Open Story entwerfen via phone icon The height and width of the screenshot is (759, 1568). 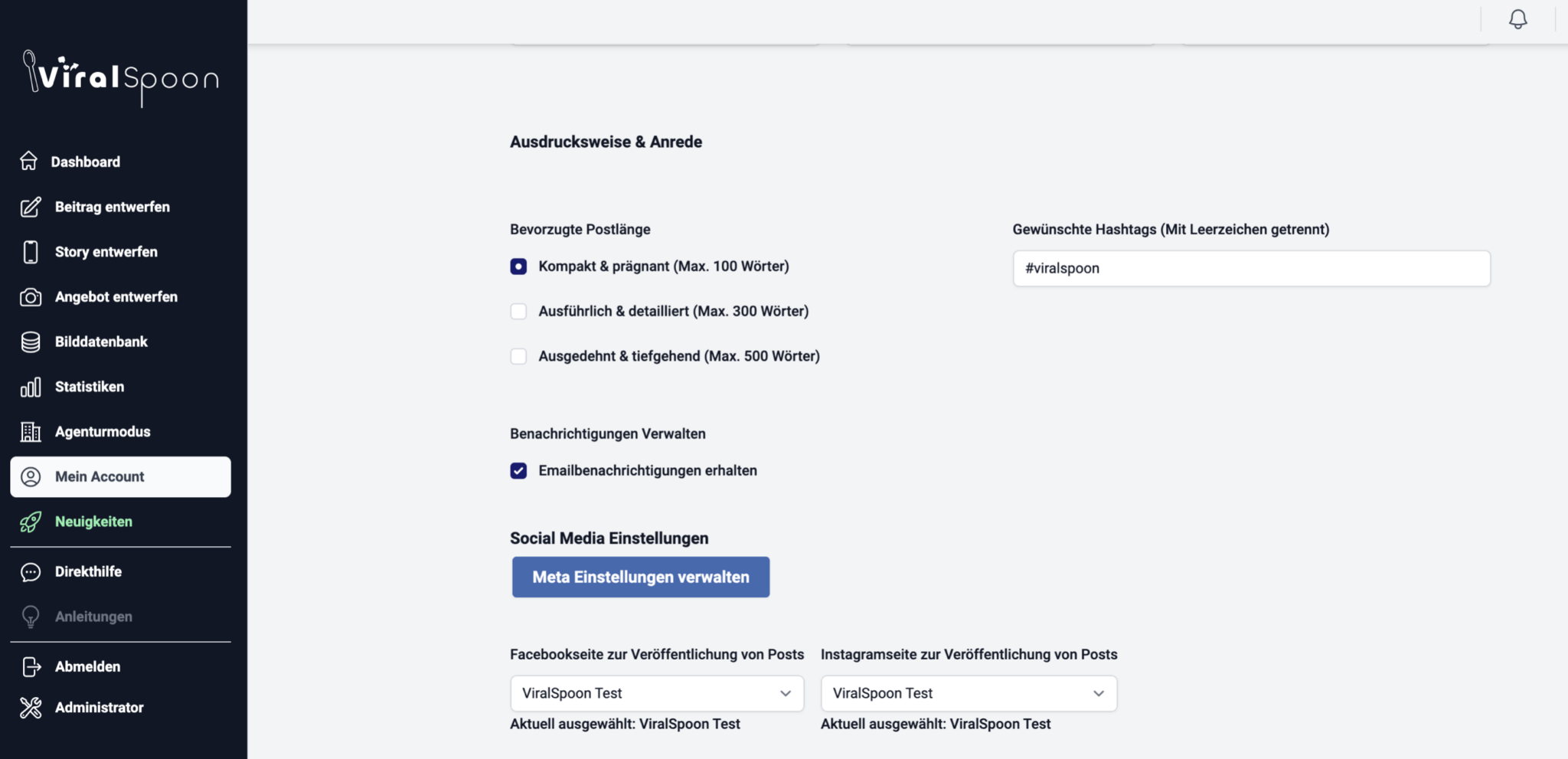(x=31, y=251)
